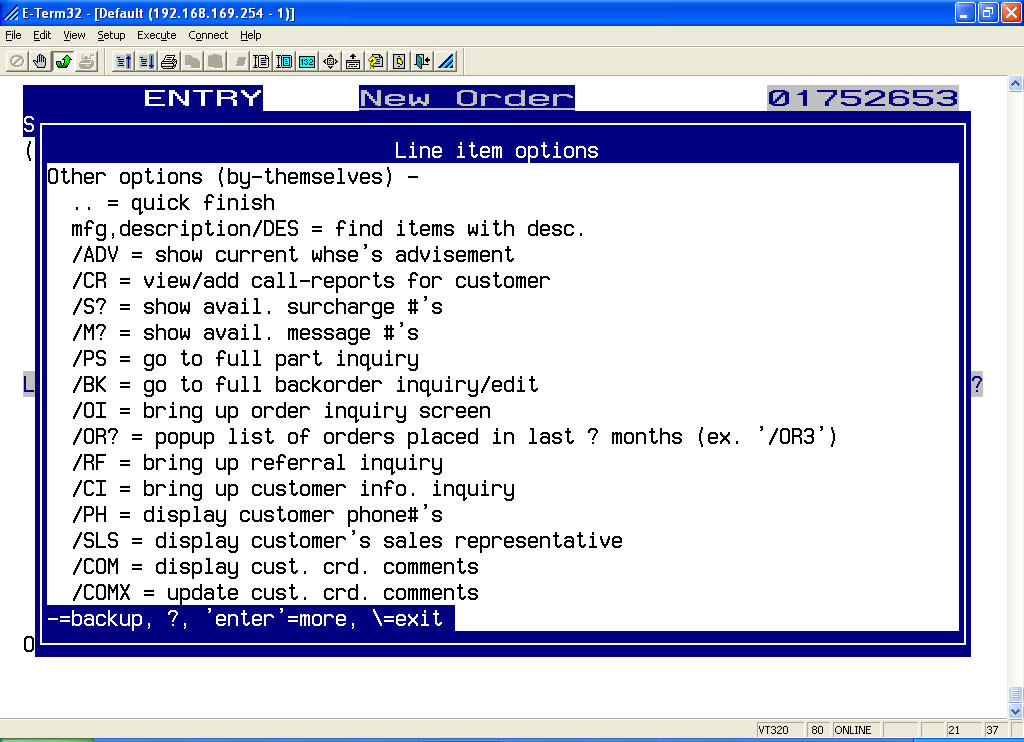Click the '/OI = bring up order inquiry' line
1024x742 pixels.
[x=281, y=411]
